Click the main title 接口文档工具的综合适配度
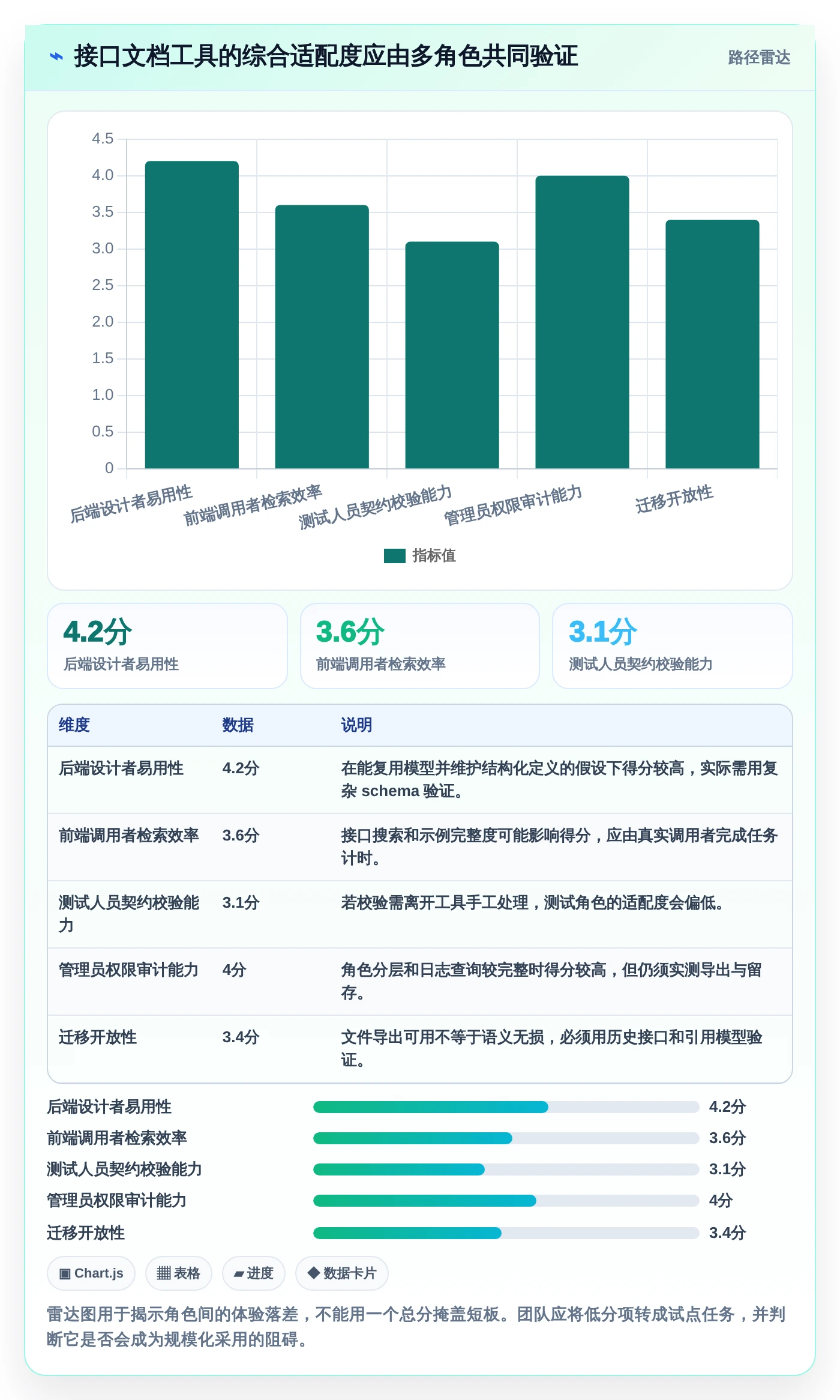Screen dimensions: 840x1400 pos(326,56)
